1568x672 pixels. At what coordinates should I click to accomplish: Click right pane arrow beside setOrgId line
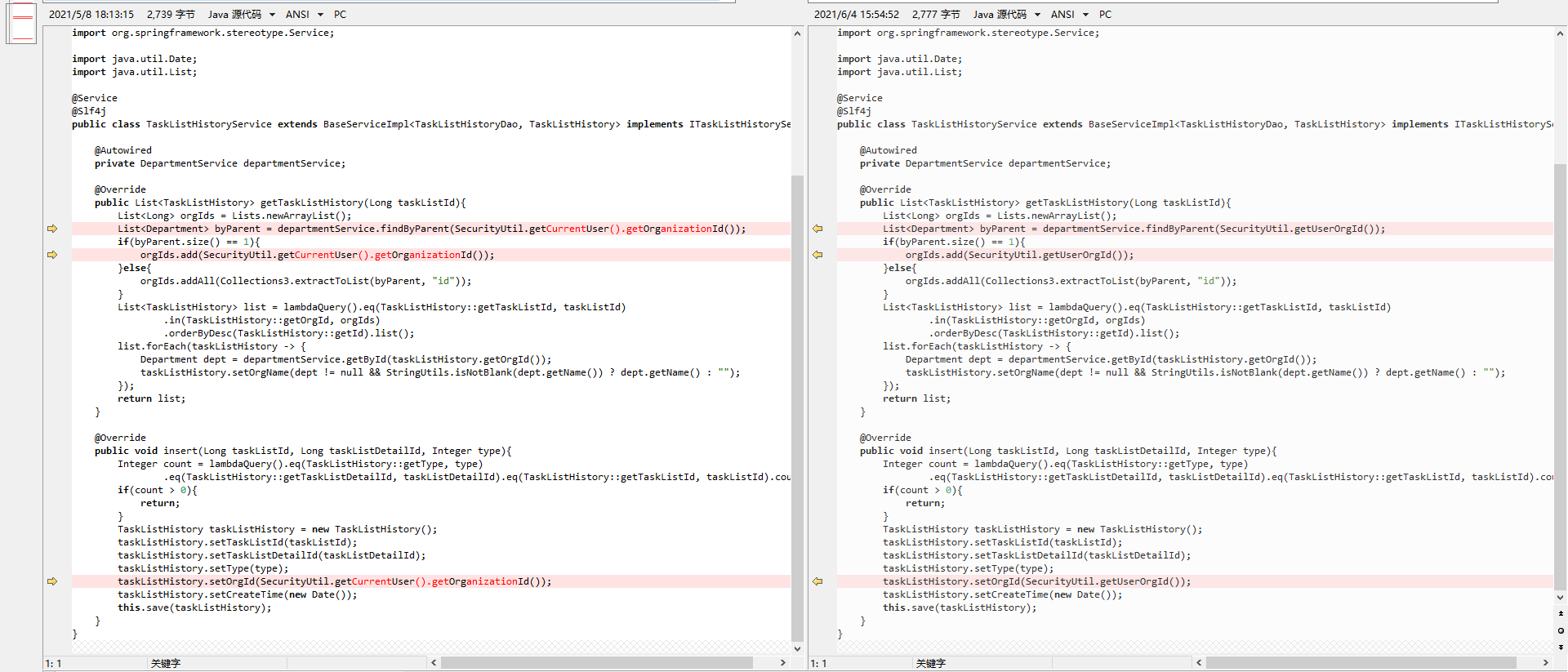817,581
